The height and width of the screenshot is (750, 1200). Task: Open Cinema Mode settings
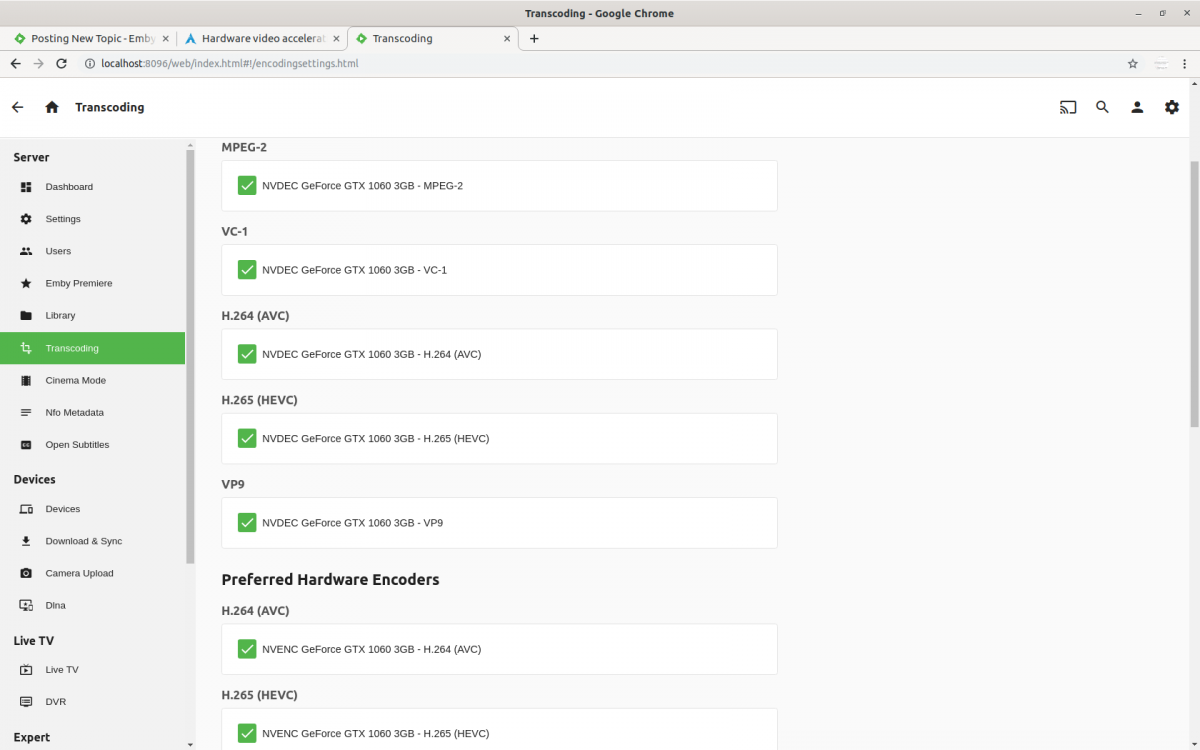pyautogui.click(x=75, y=380)
